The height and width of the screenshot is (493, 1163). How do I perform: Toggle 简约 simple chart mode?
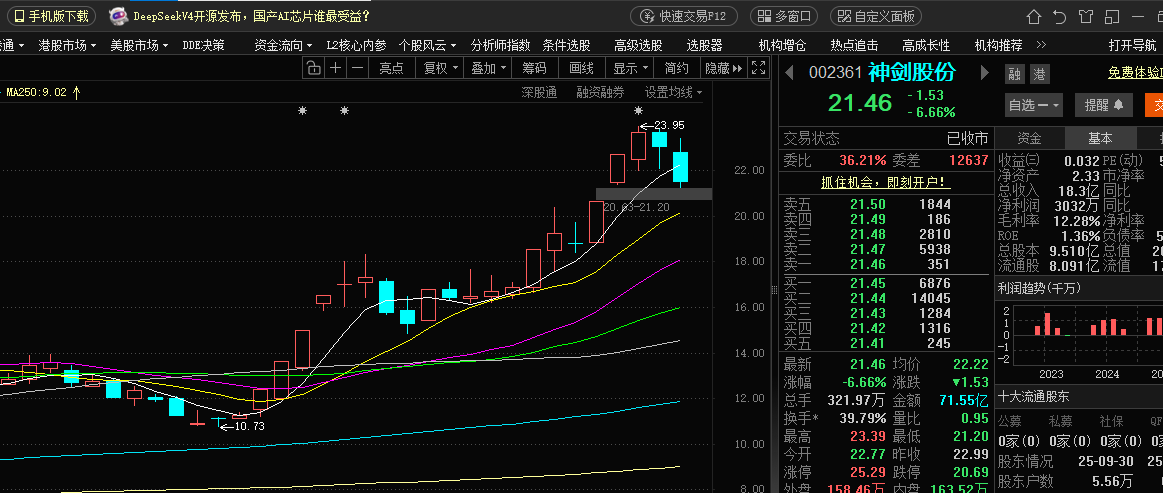click(676, 68)
